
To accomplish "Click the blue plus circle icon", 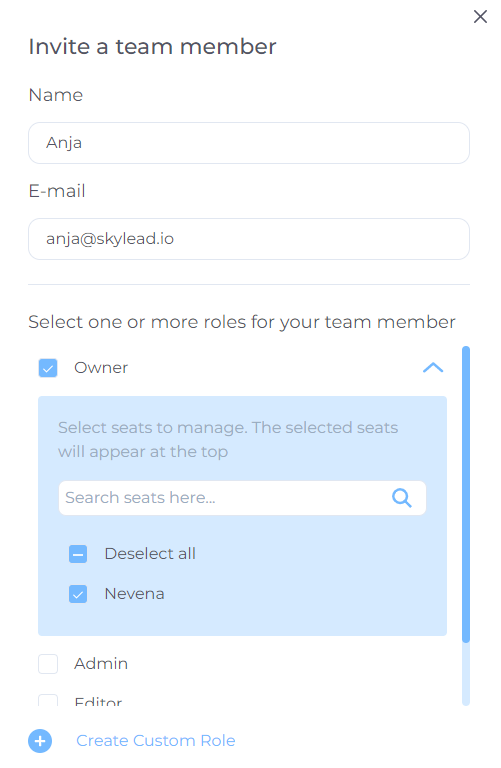I will click(40, 741).
